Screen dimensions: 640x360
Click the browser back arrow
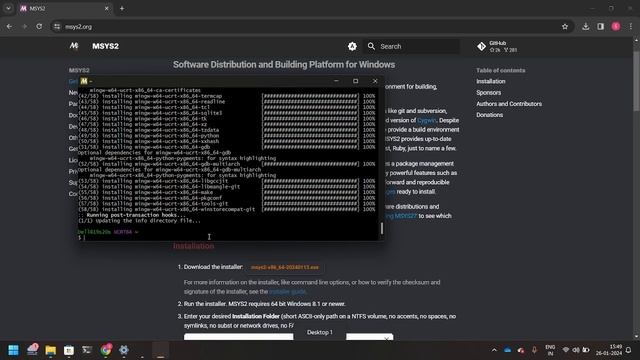(9, 27)
